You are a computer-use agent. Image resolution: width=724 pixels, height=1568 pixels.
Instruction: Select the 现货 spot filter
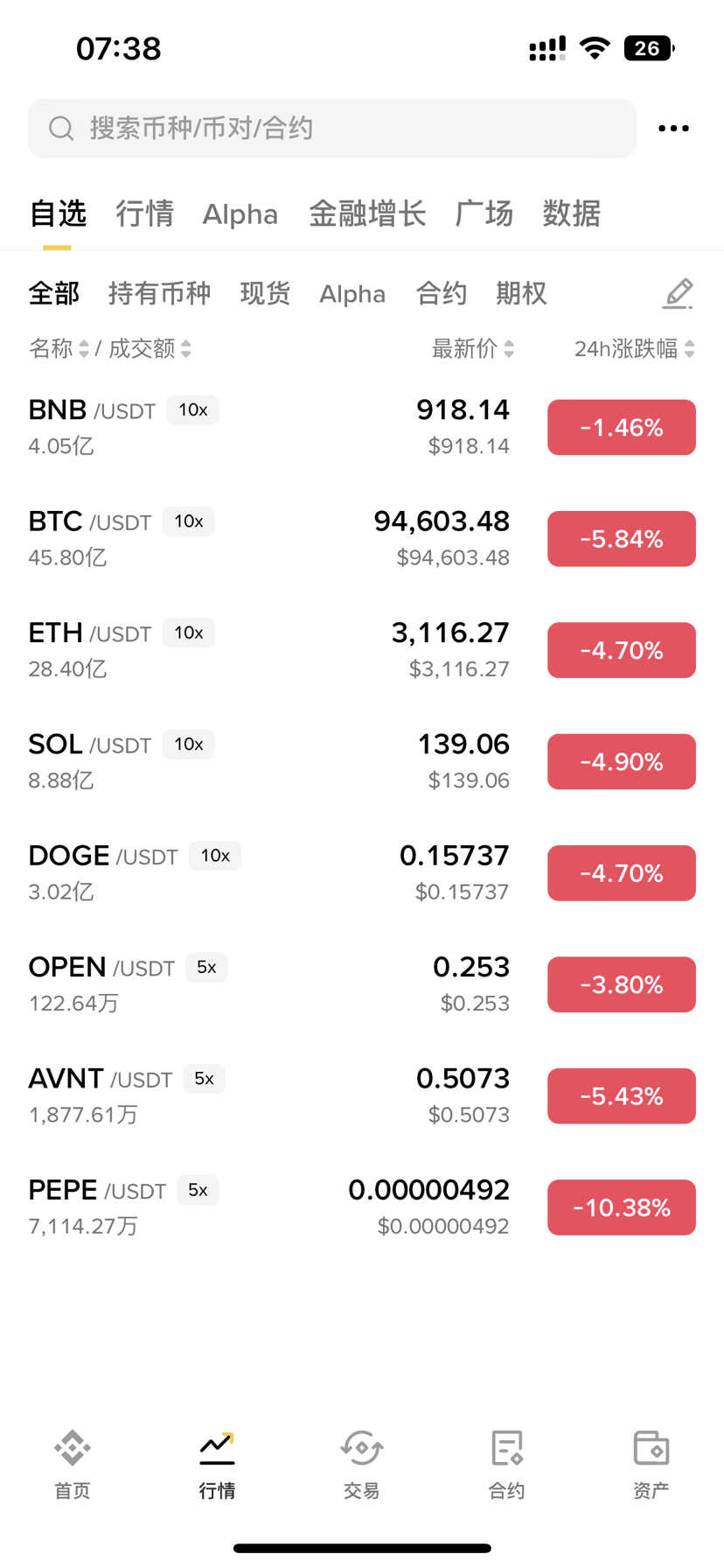265,293
